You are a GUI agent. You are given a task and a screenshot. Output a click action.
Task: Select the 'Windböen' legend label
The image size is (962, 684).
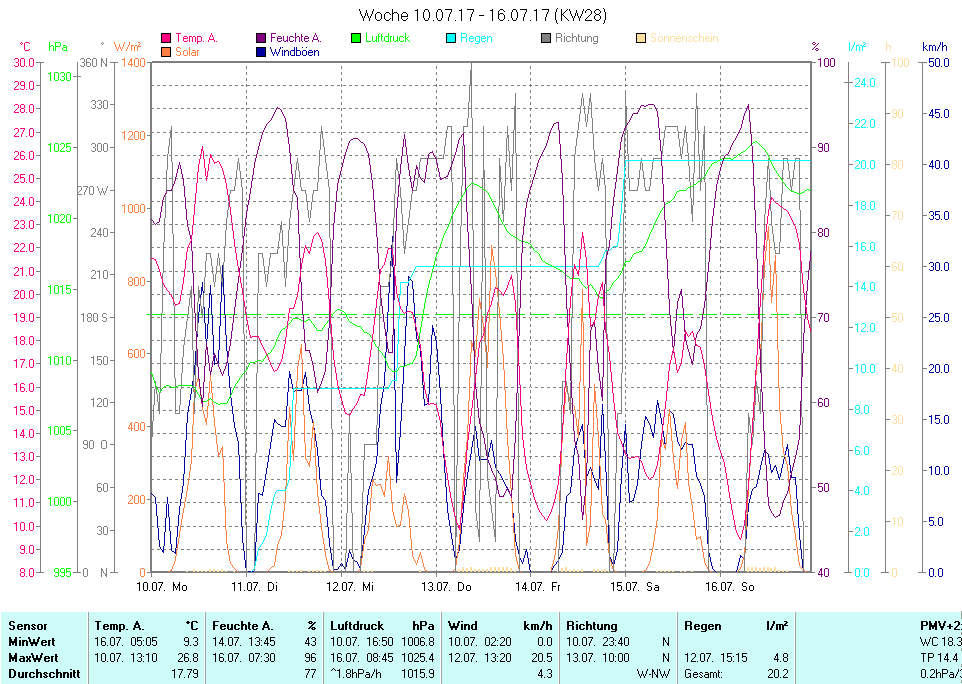click(x=294, y=52)
